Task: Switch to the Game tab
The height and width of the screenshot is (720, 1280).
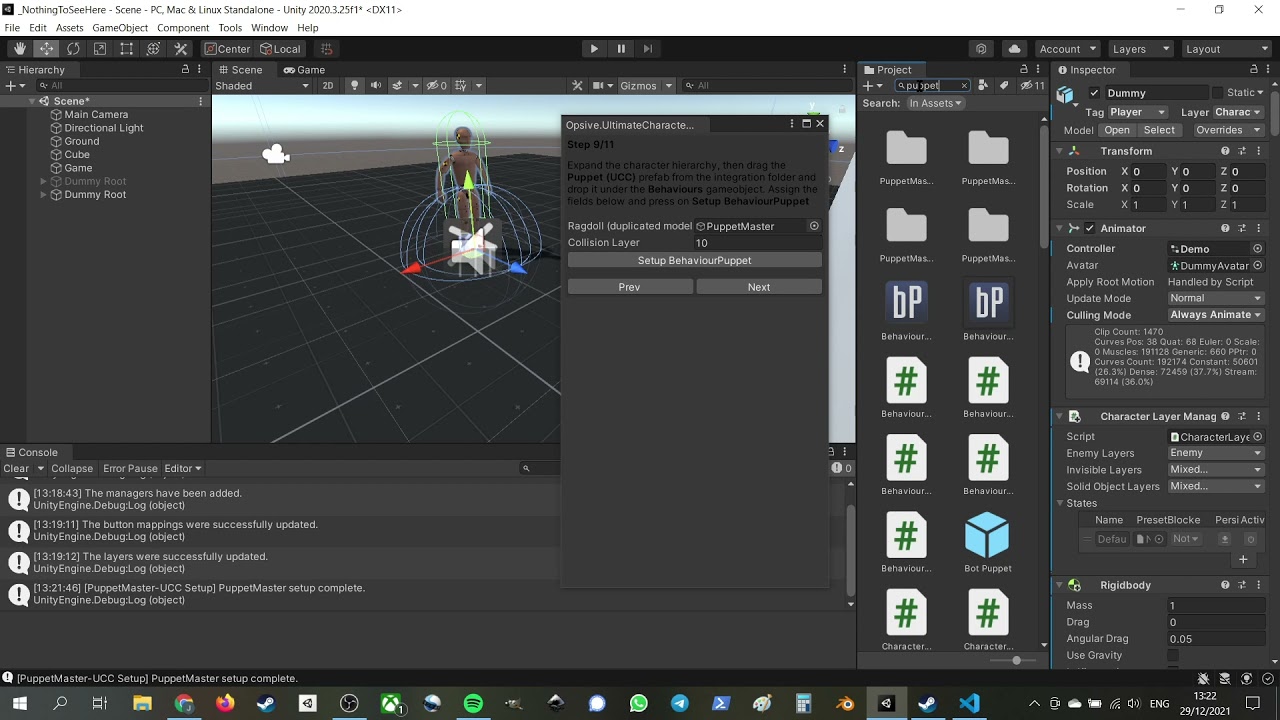Action: tap(304, 70)
